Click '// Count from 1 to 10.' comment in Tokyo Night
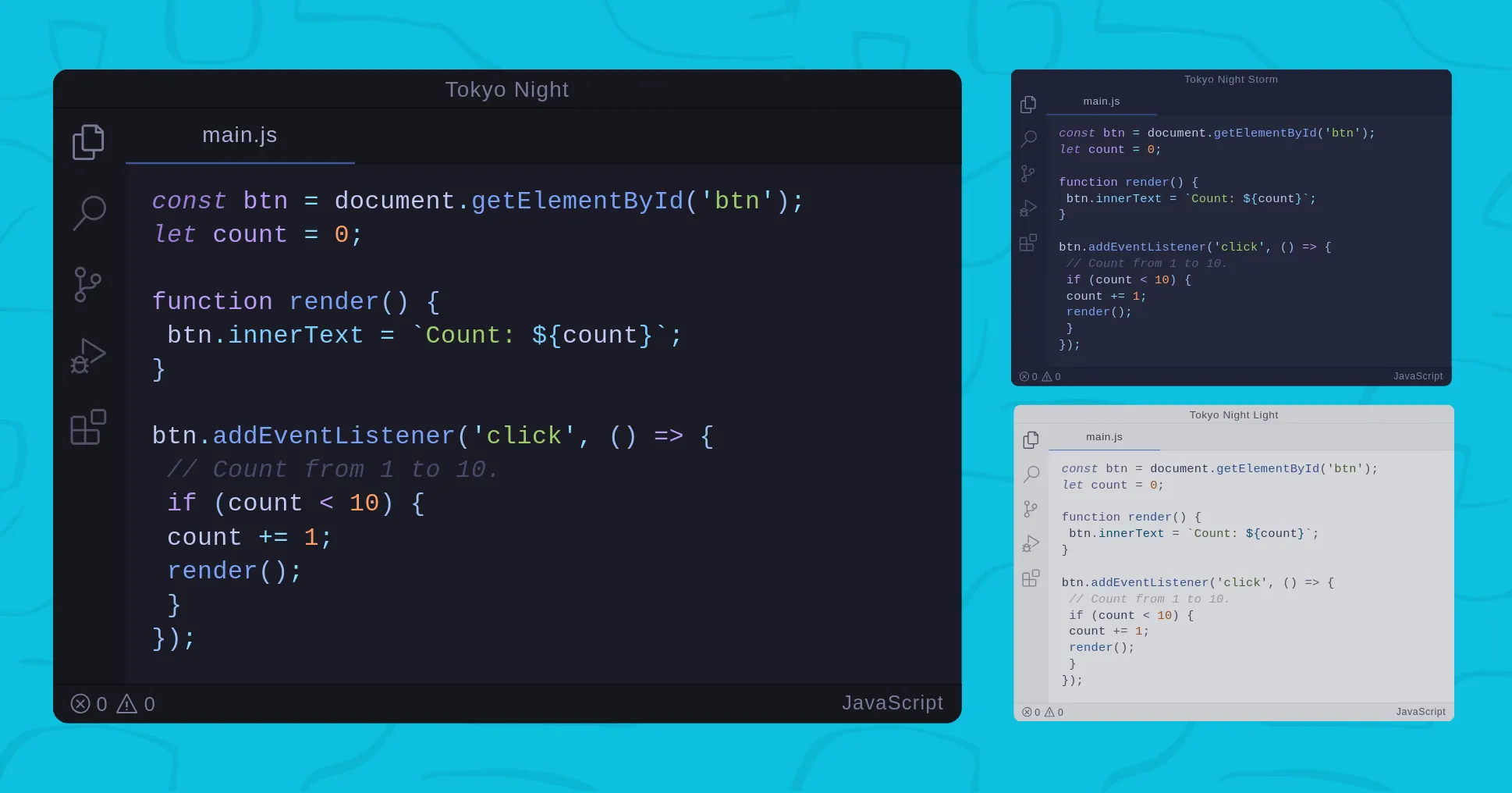This screenshot has width=1512, height=793. pos(333,470)
